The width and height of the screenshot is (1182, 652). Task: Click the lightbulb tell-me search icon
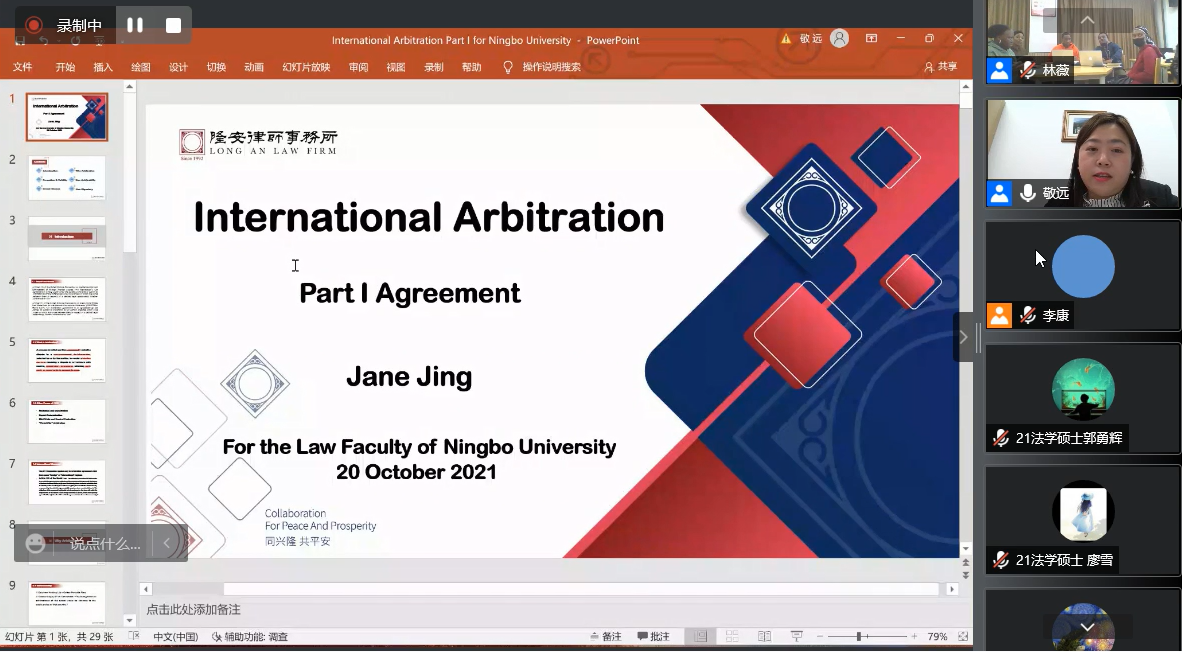click(508, 67)
